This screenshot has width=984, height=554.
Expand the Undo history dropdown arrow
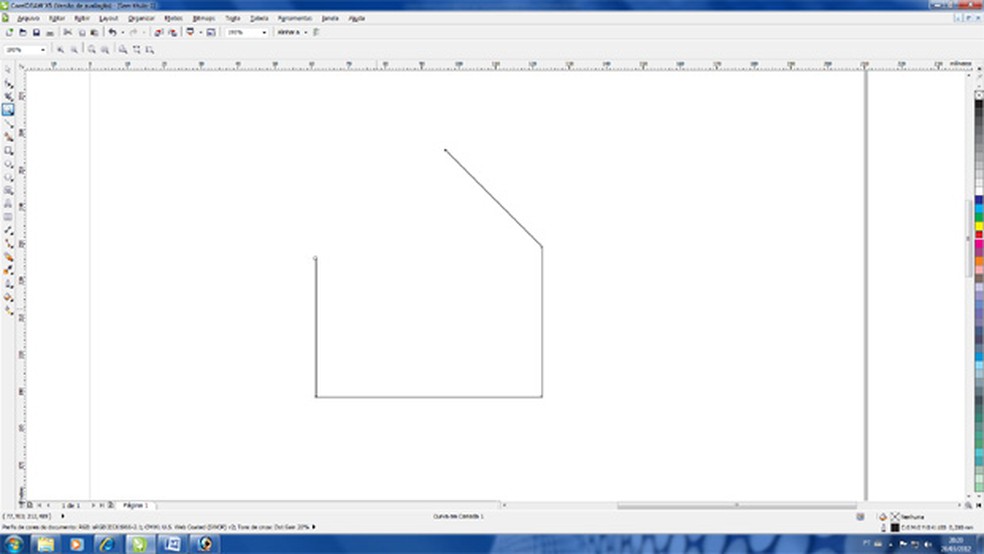(x=122, y=32)
